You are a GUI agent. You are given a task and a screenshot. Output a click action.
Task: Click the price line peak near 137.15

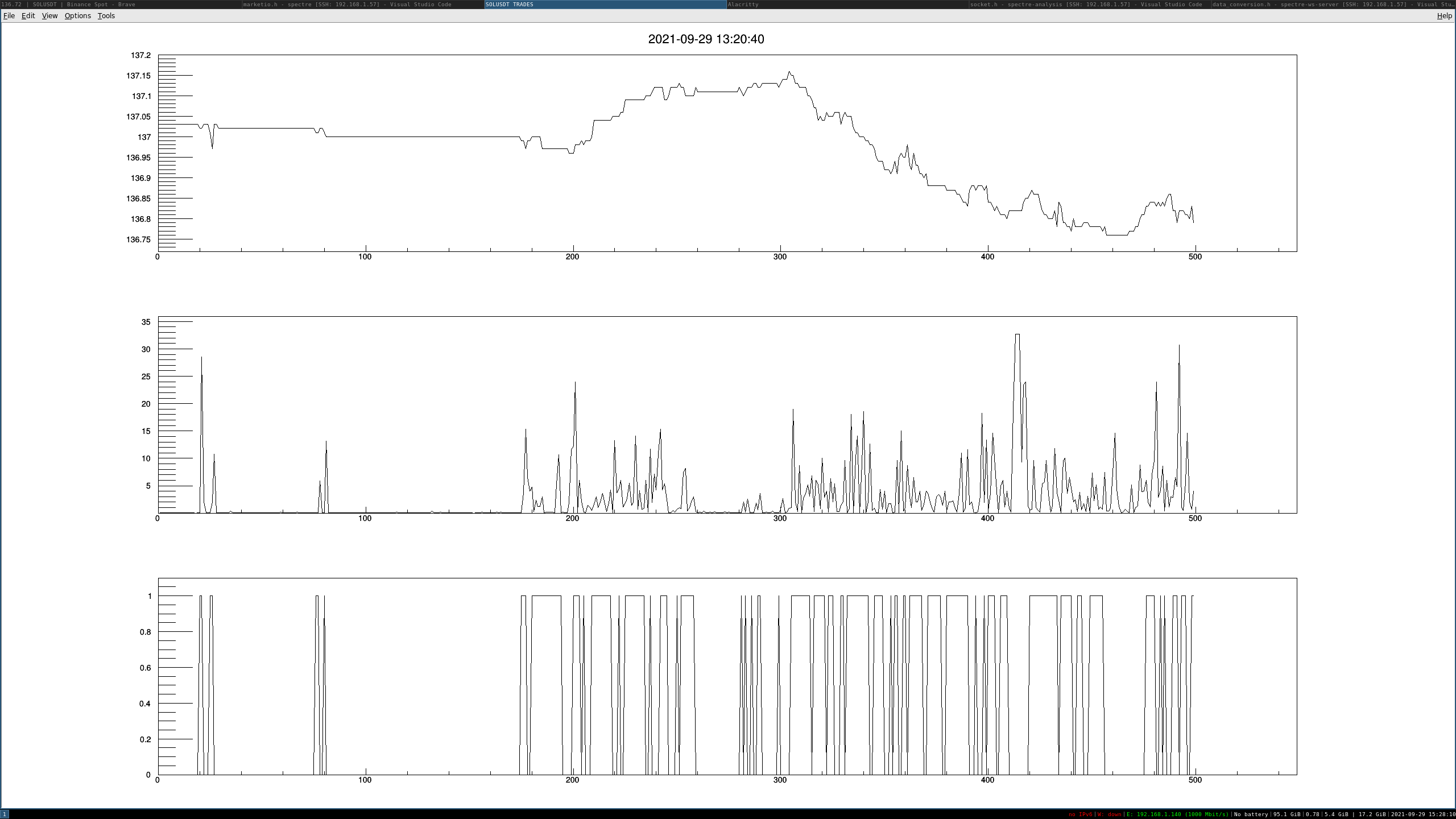click(x=789, y=72)
